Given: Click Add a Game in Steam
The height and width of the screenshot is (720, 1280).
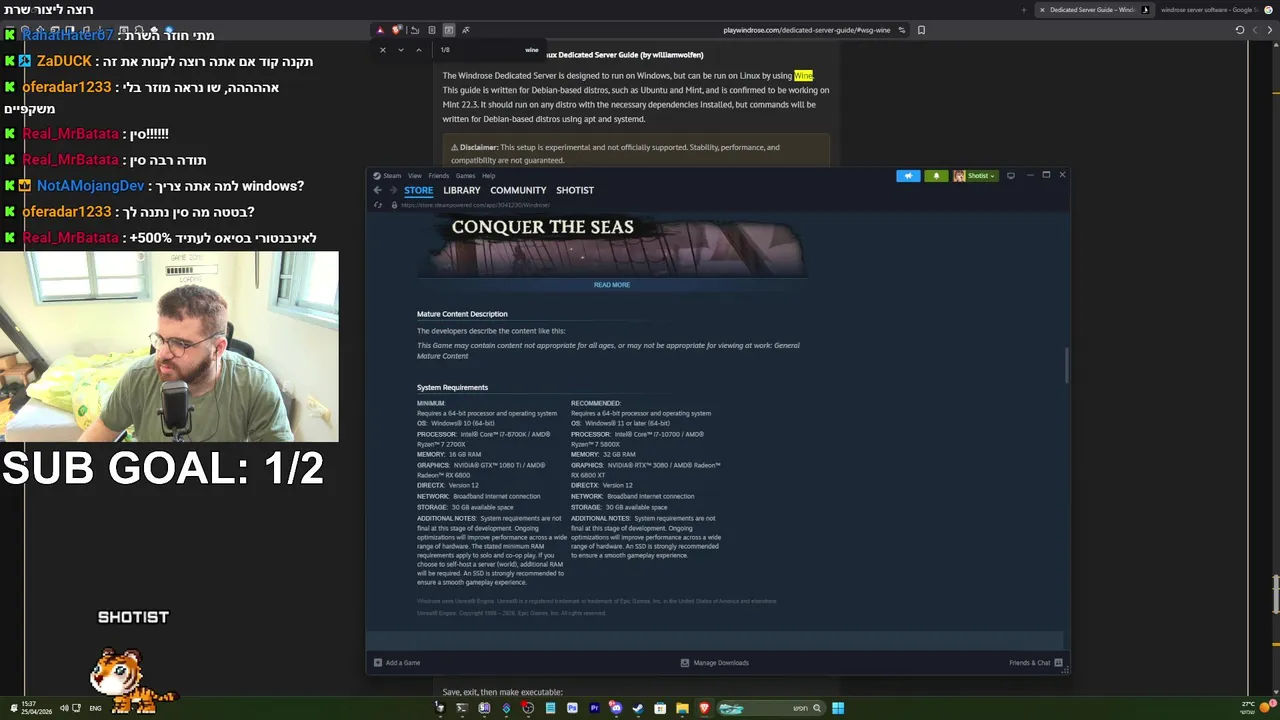Looking at the screenshot, I should point(397,663).
